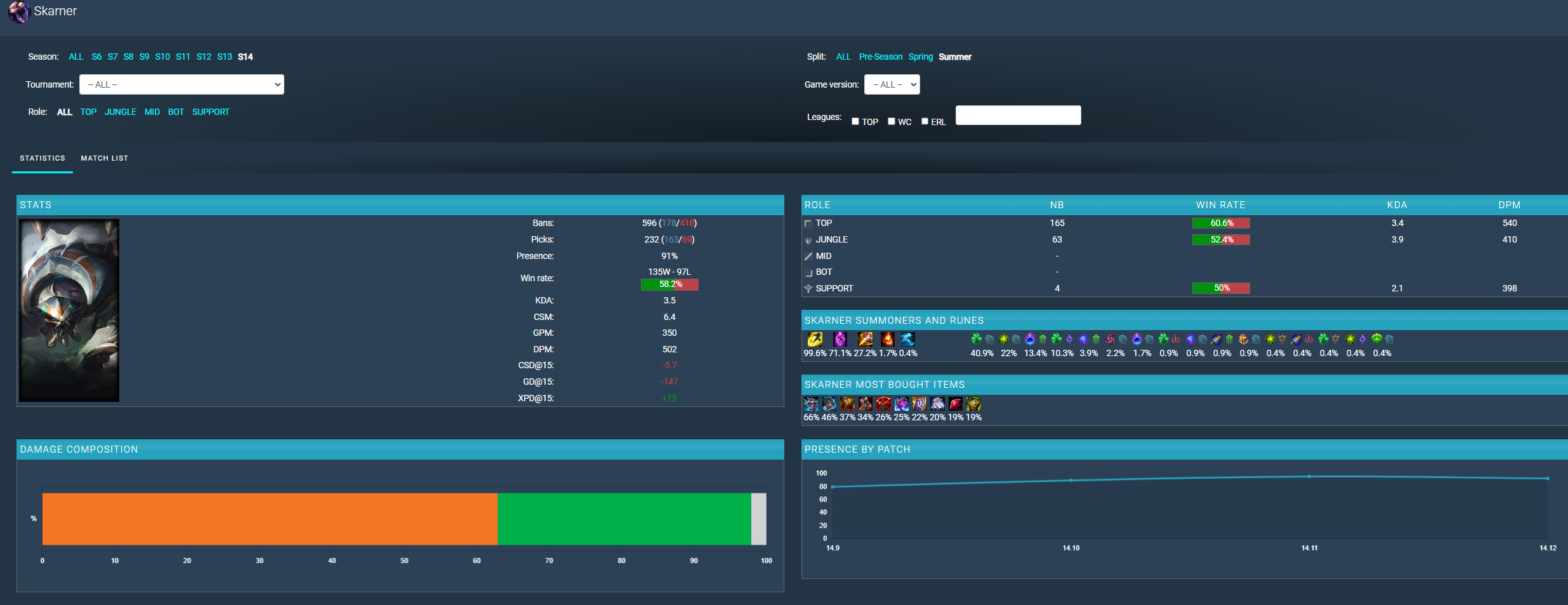This screenshot has width=1568, height=605.
Task: Filter role by SUPPORT link
Action: (x=211, y=112)
